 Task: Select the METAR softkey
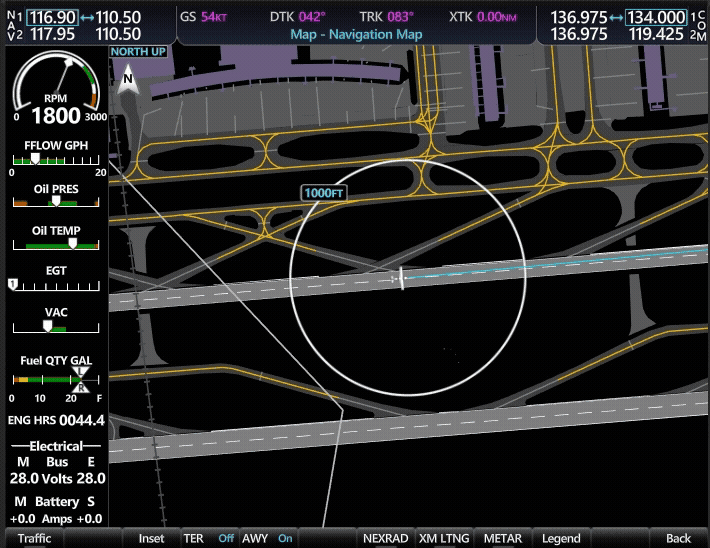[503, 538]
